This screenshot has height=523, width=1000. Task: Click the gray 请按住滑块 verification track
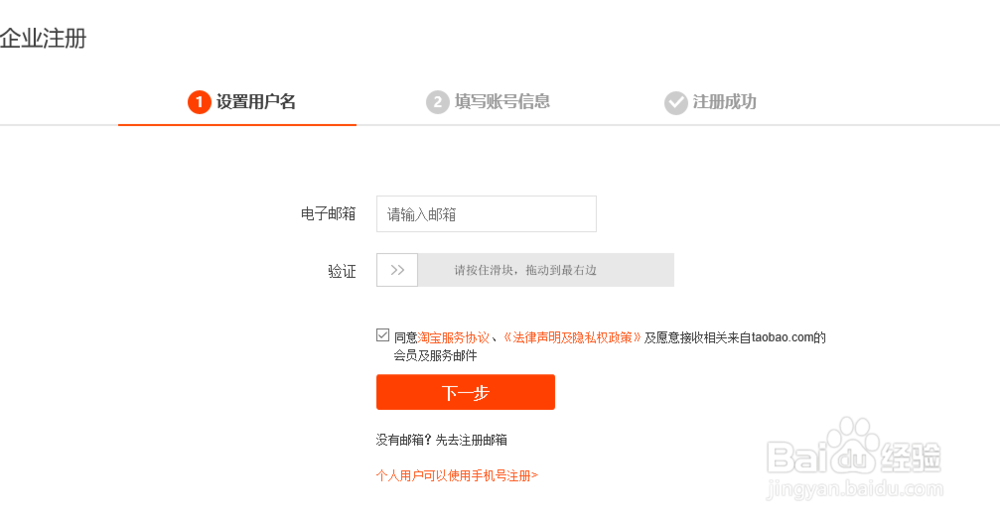(545, 270)
